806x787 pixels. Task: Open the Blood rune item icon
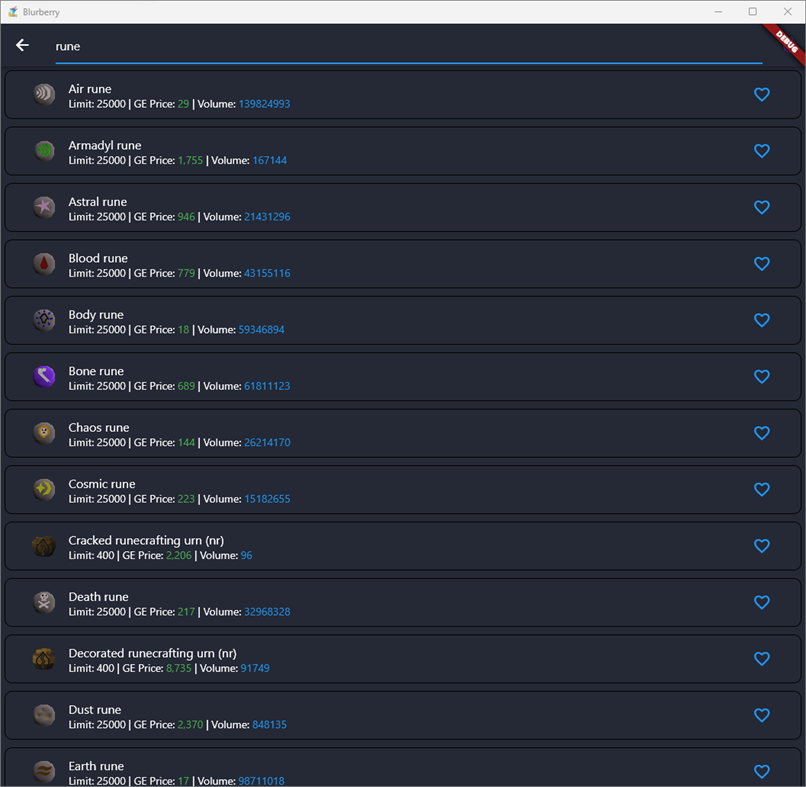click(44, 264)
